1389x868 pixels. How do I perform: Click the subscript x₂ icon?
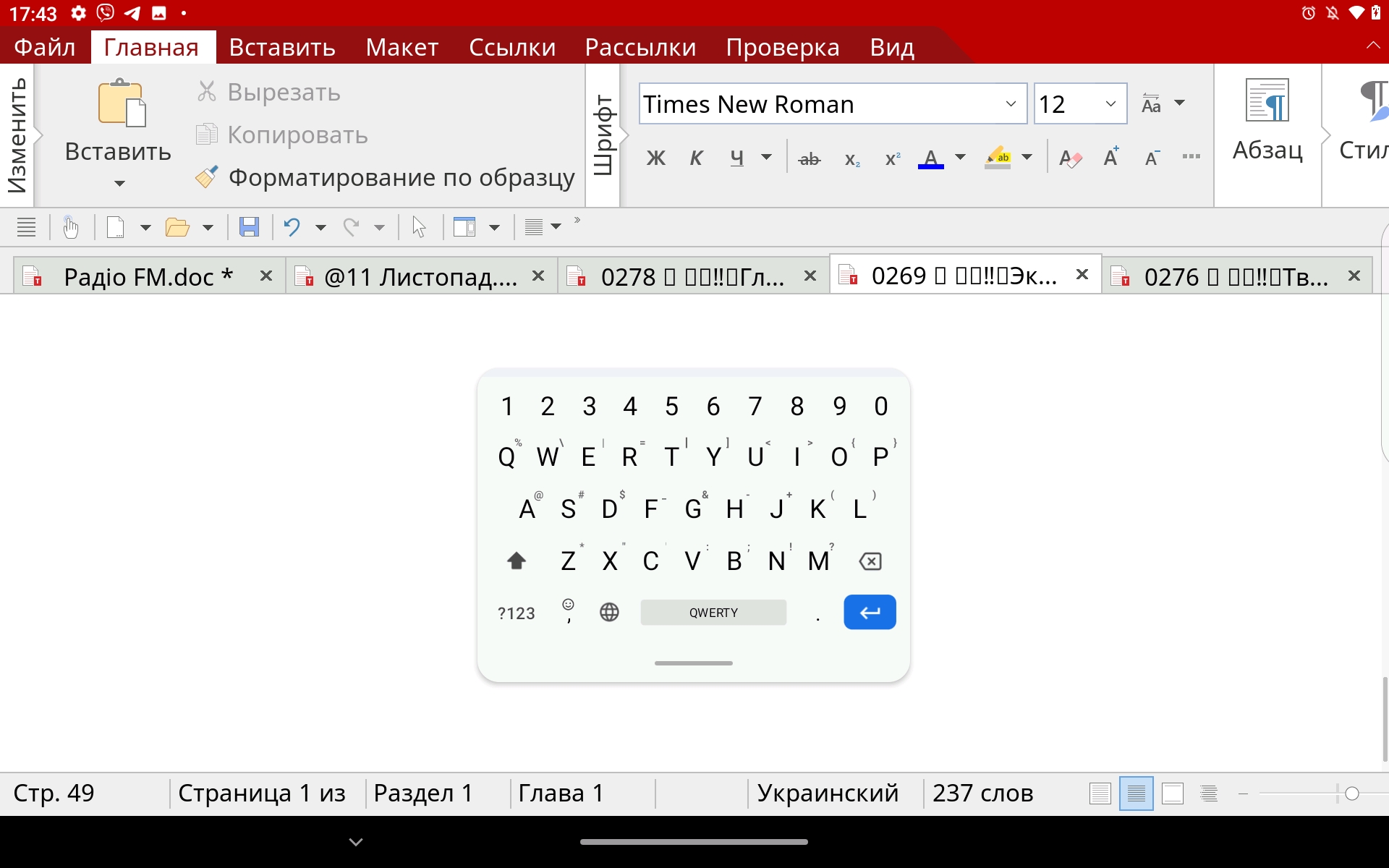pos(851,158)
